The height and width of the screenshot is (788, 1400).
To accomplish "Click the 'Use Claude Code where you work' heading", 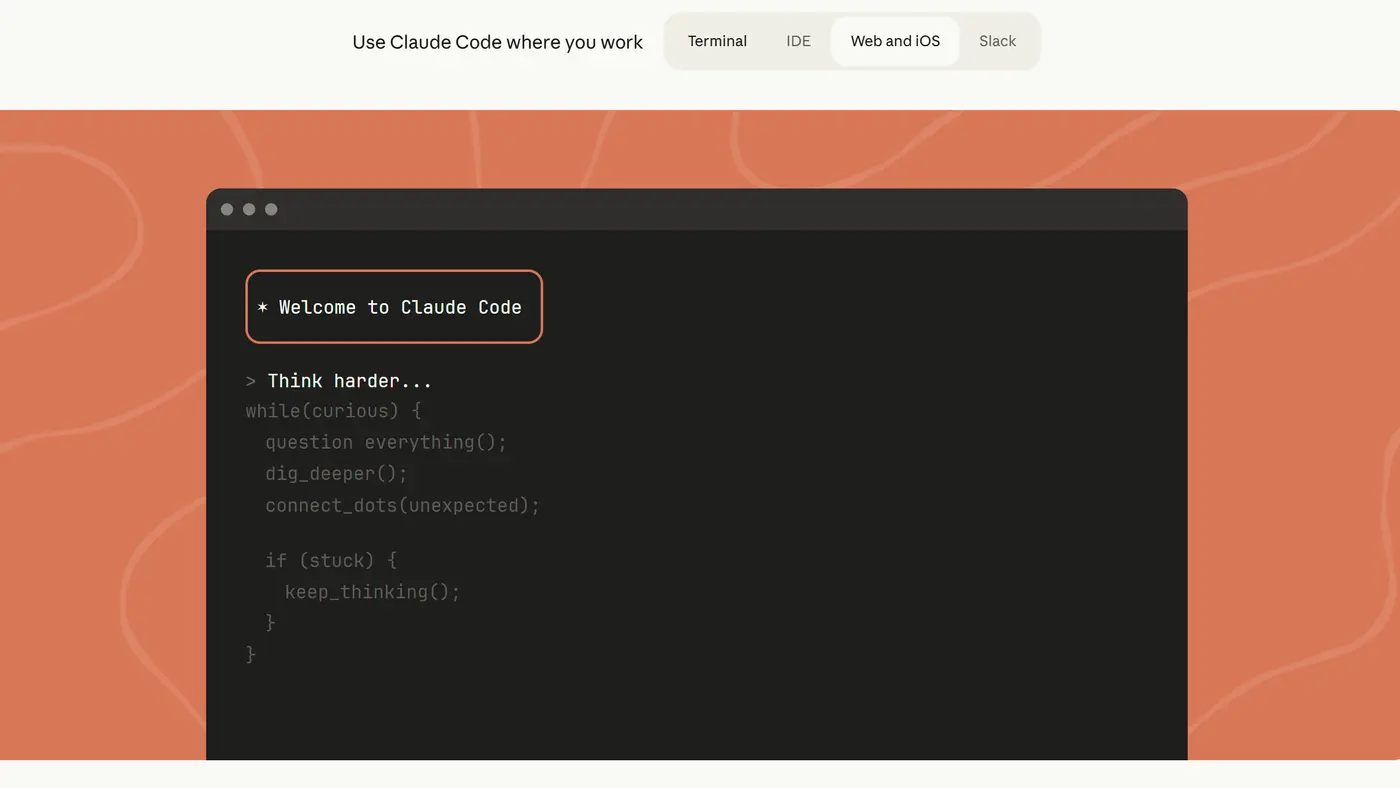I will click(497, 42).
